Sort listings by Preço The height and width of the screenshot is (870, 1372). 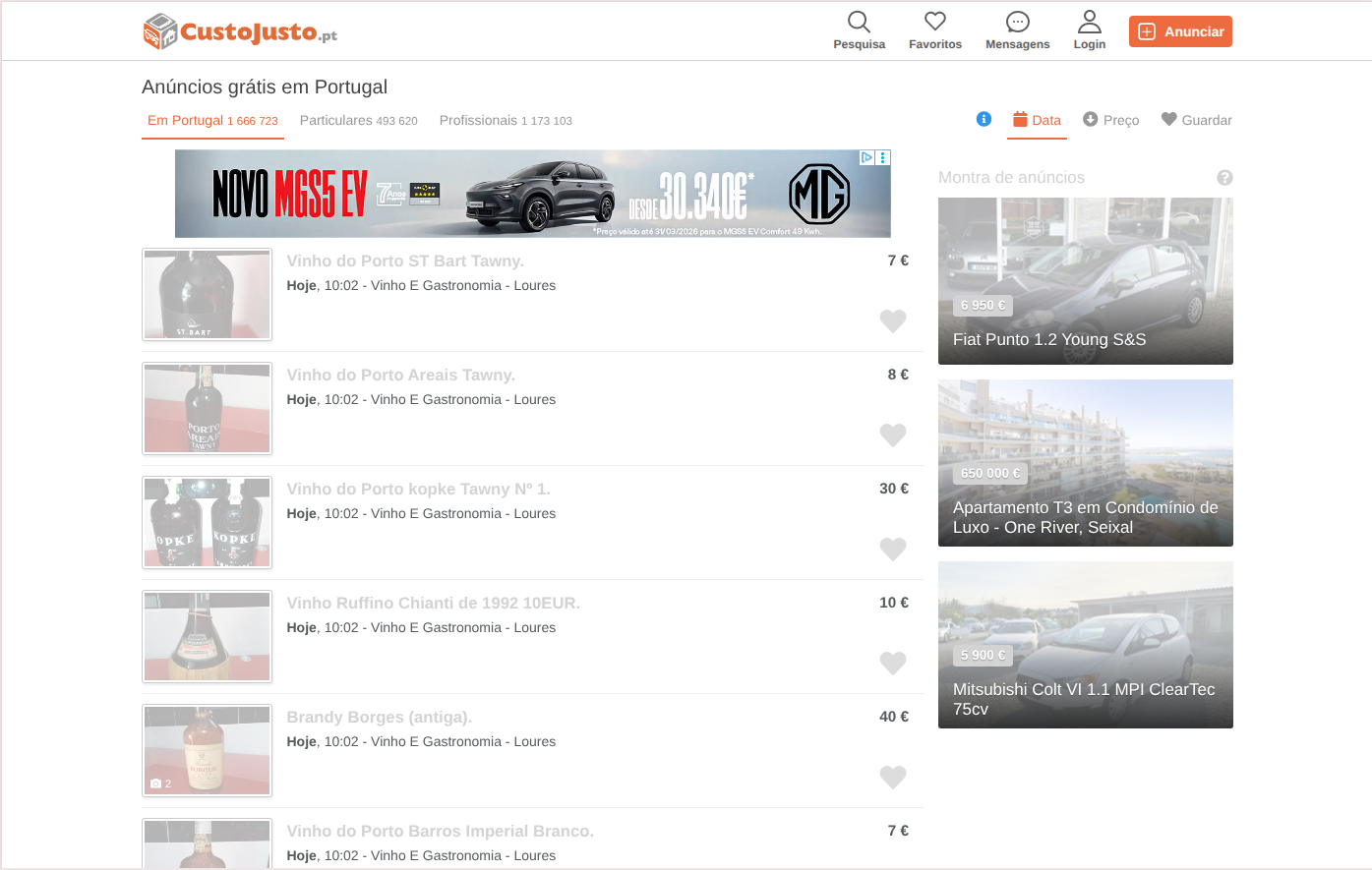coord(1112,120)
